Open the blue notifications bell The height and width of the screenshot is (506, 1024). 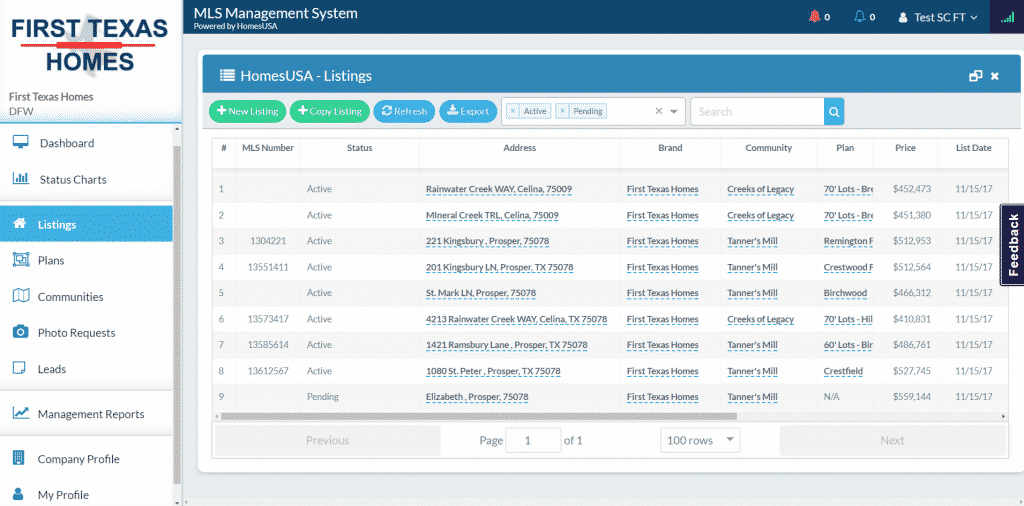[x=858, y=17]
